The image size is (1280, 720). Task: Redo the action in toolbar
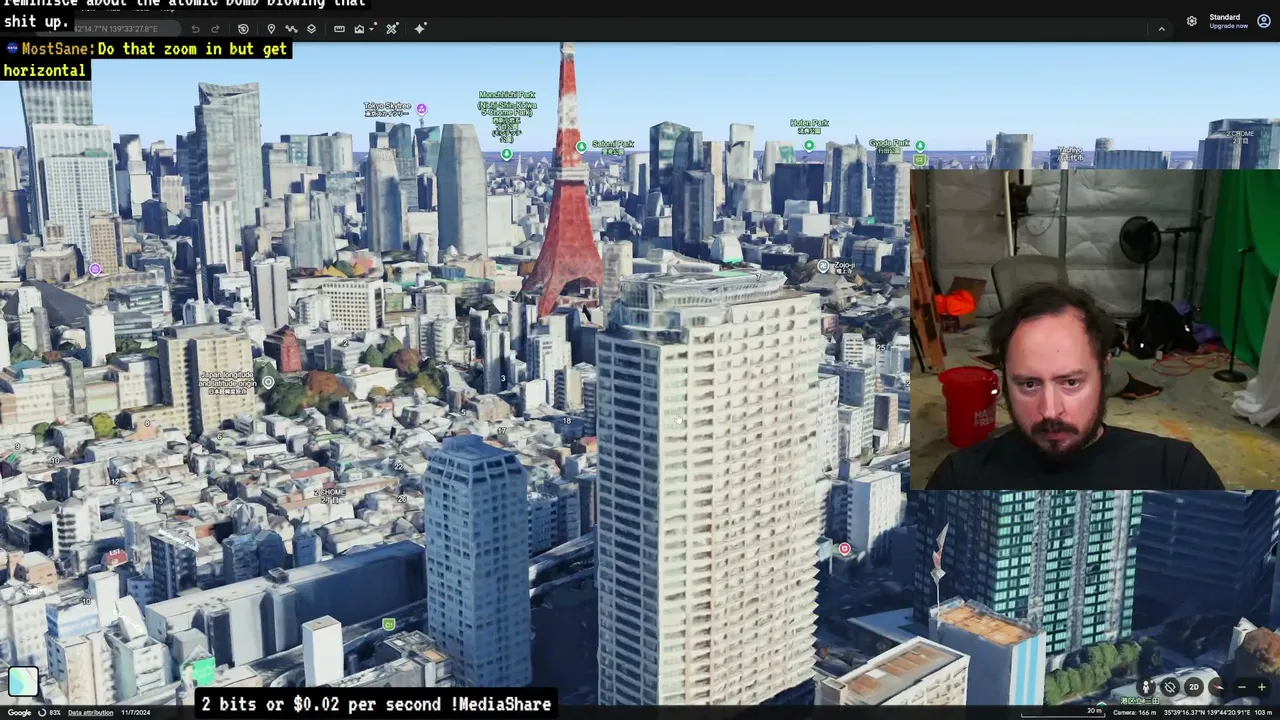pyautogui.click(x=216, y=29)
